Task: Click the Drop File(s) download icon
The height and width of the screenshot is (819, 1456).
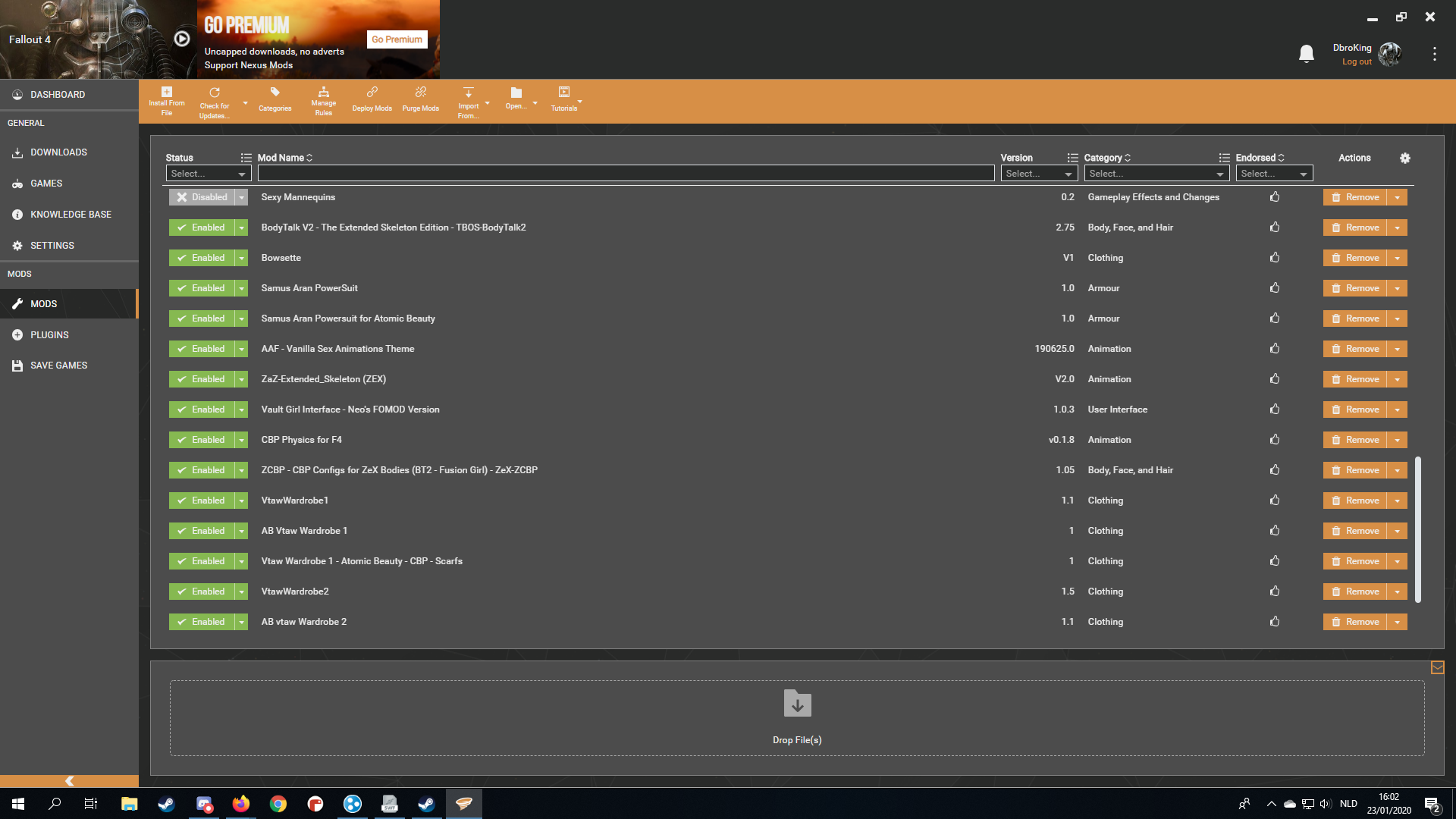Action: pos(797,703)
